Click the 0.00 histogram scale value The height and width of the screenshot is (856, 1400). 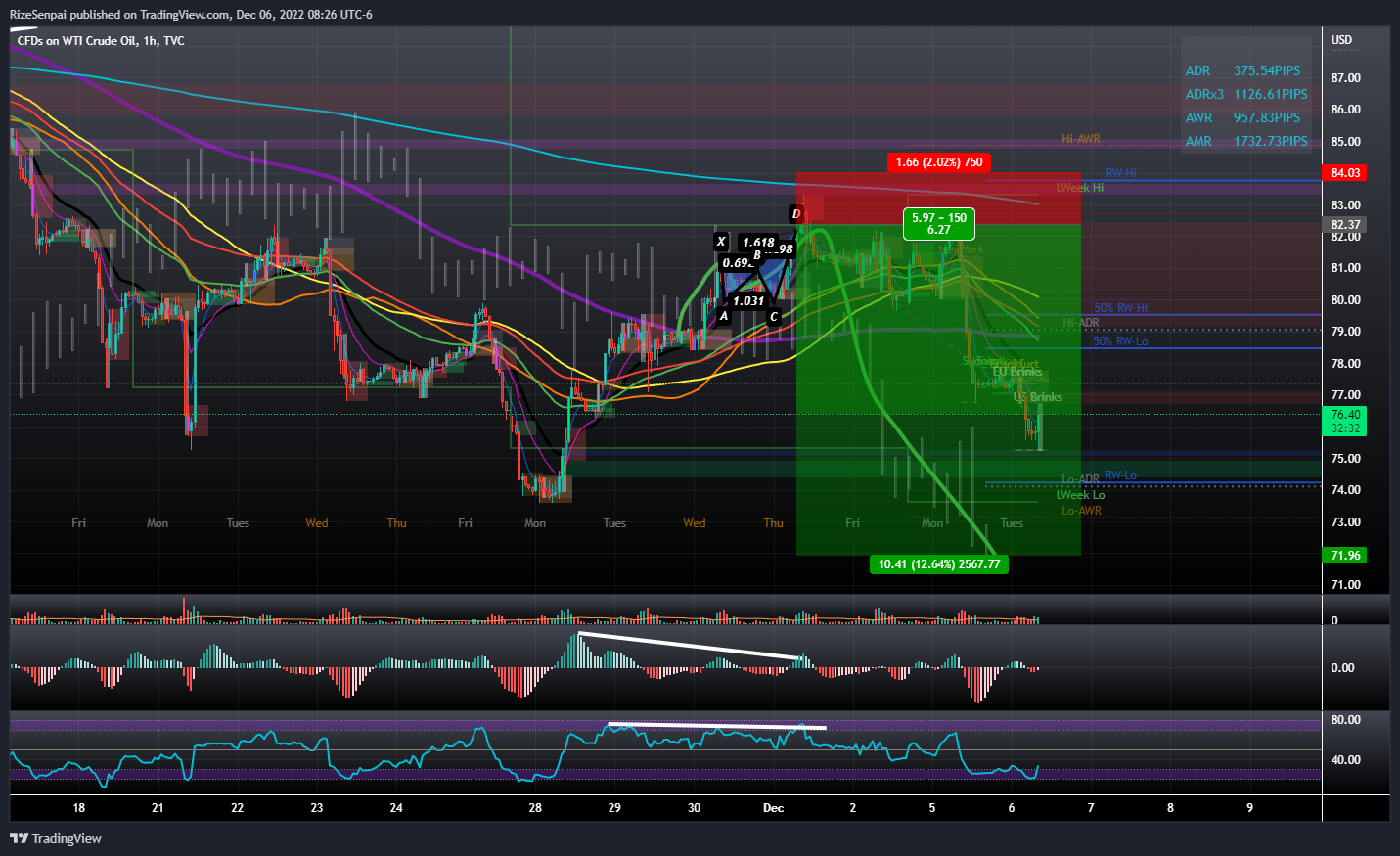(x=1343, y=667)
